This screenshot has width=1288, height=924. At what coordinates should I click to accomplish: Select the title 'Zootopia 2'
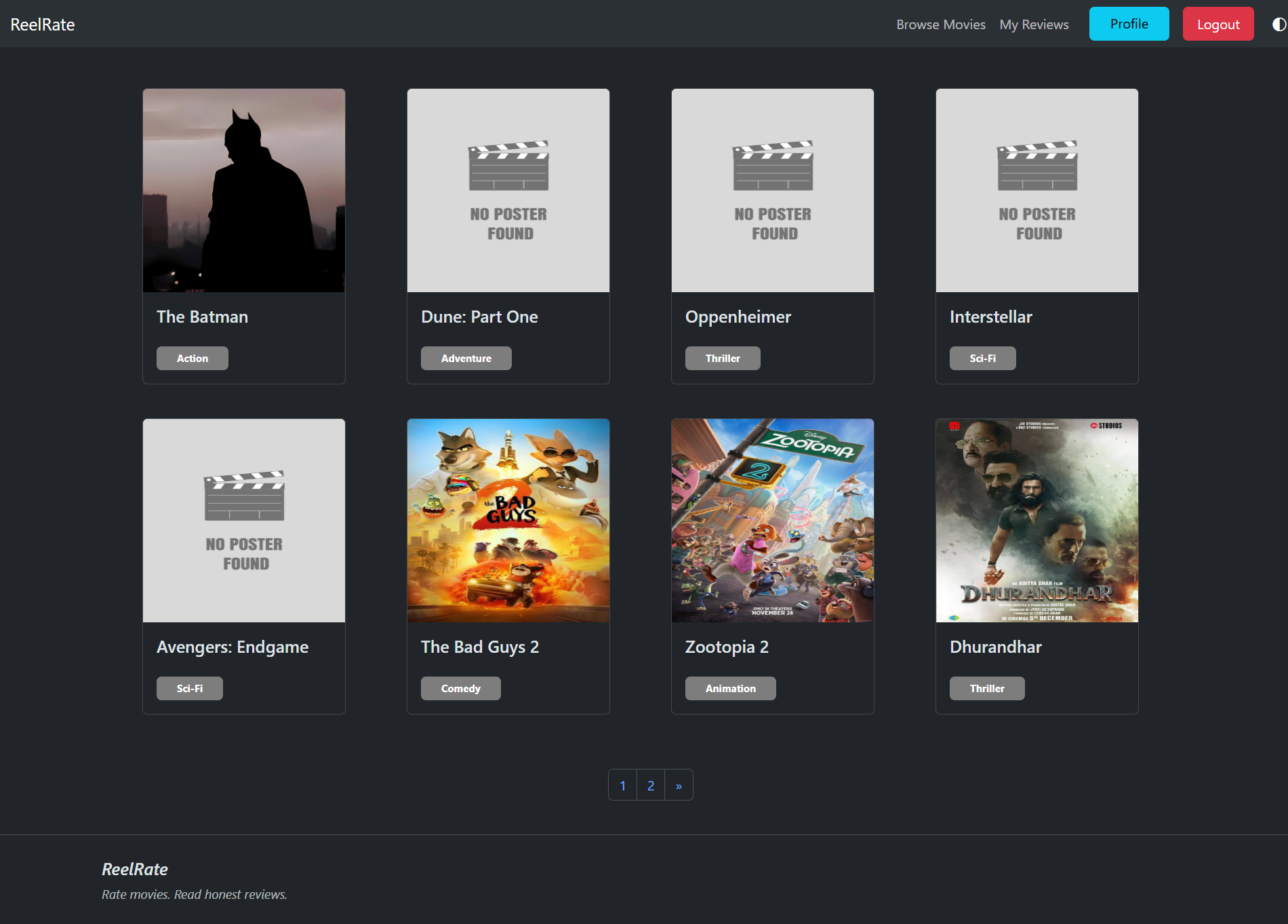(727, 647)
